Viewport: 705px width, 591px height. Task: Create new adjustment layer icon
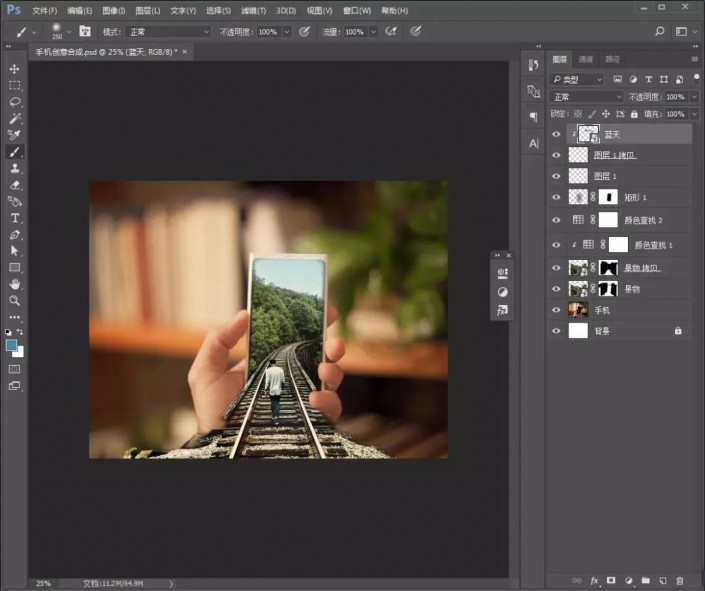(629, 581)
